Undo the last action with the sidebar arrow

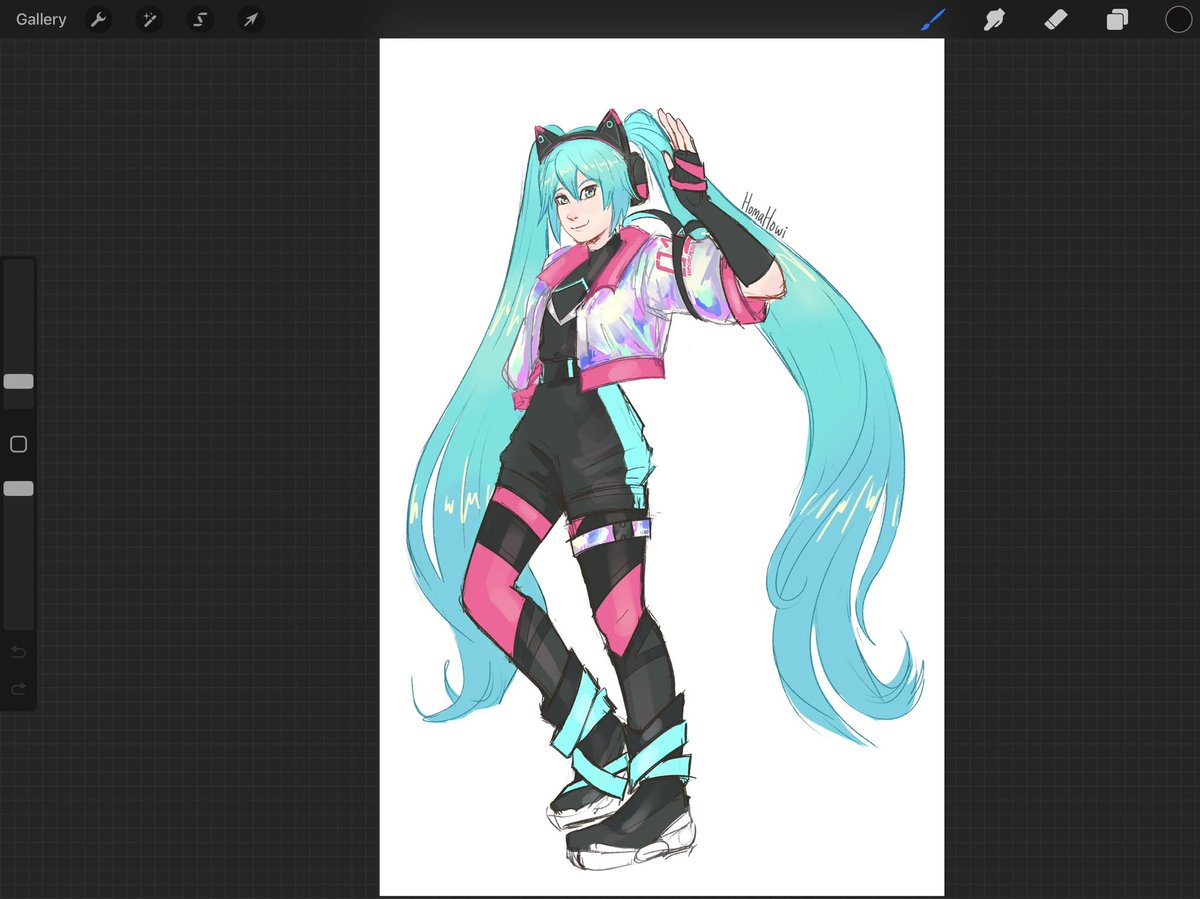pyautogui.click(x=18, y=652)
